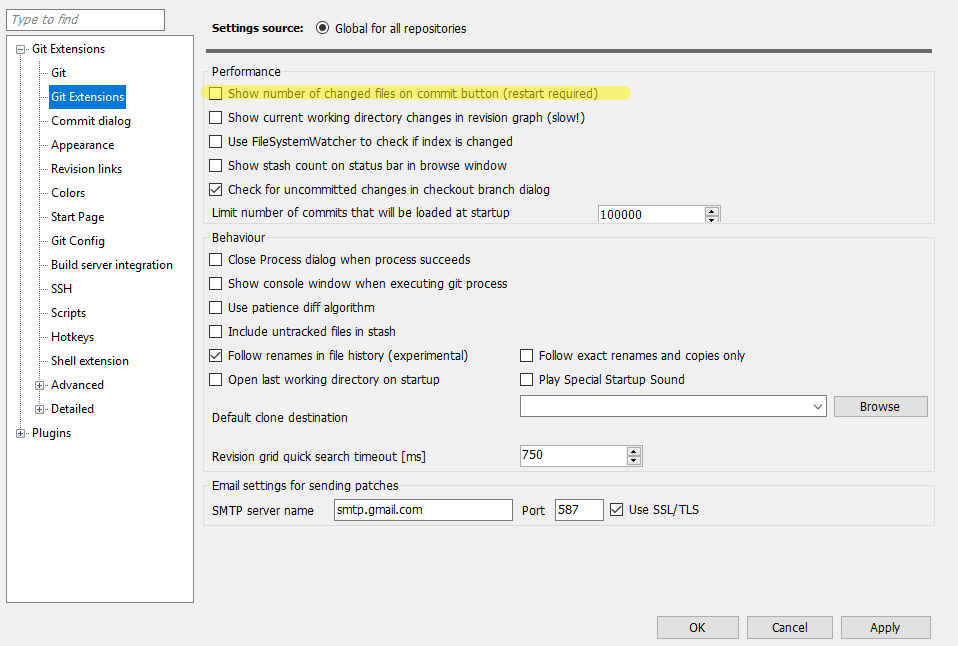Disable "Use SSL/TLS" for email

pyautogui.click(x=616, y=509)
